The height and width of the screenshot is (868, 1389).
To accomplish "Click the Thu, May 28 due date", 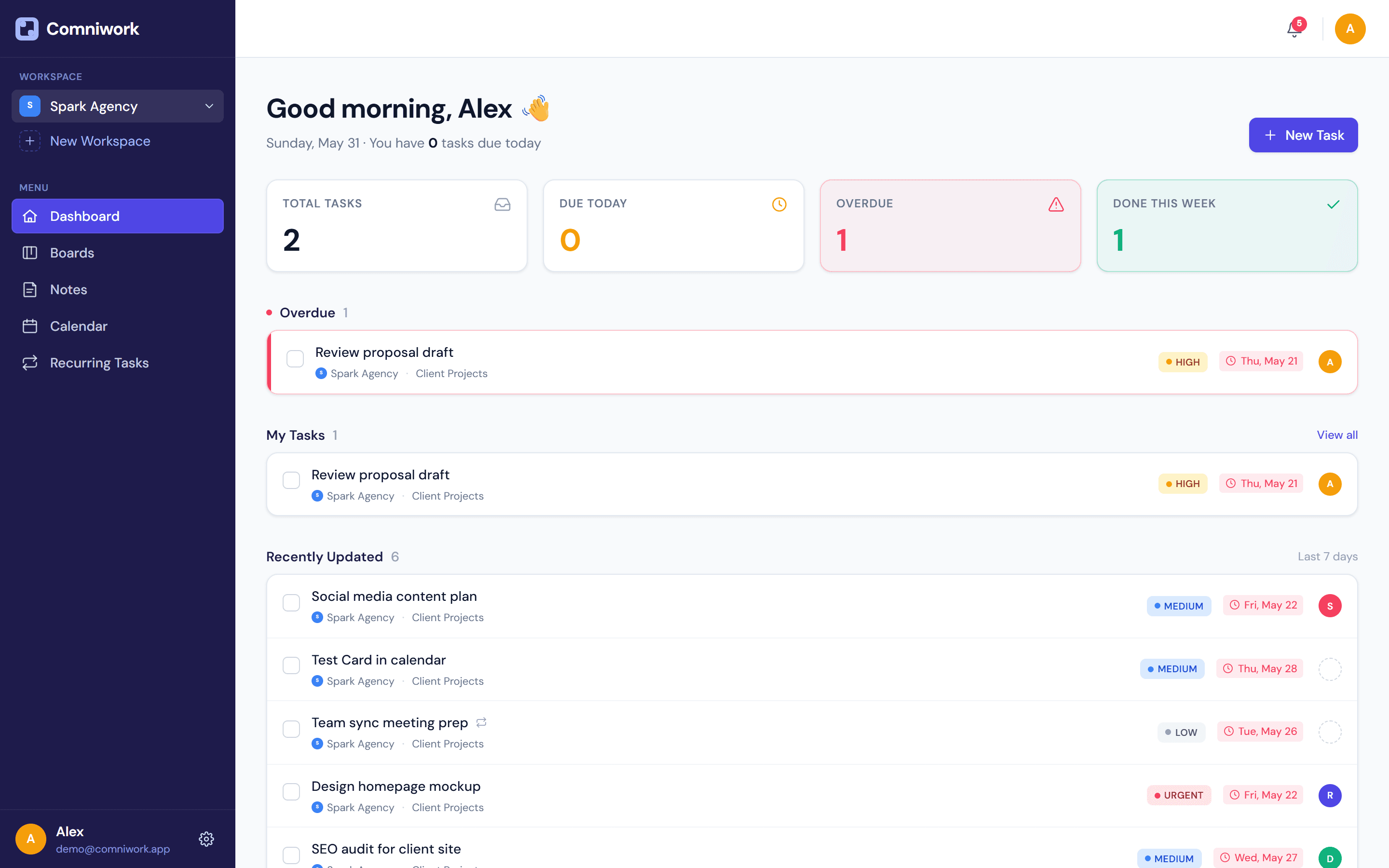I will 1259,669.
